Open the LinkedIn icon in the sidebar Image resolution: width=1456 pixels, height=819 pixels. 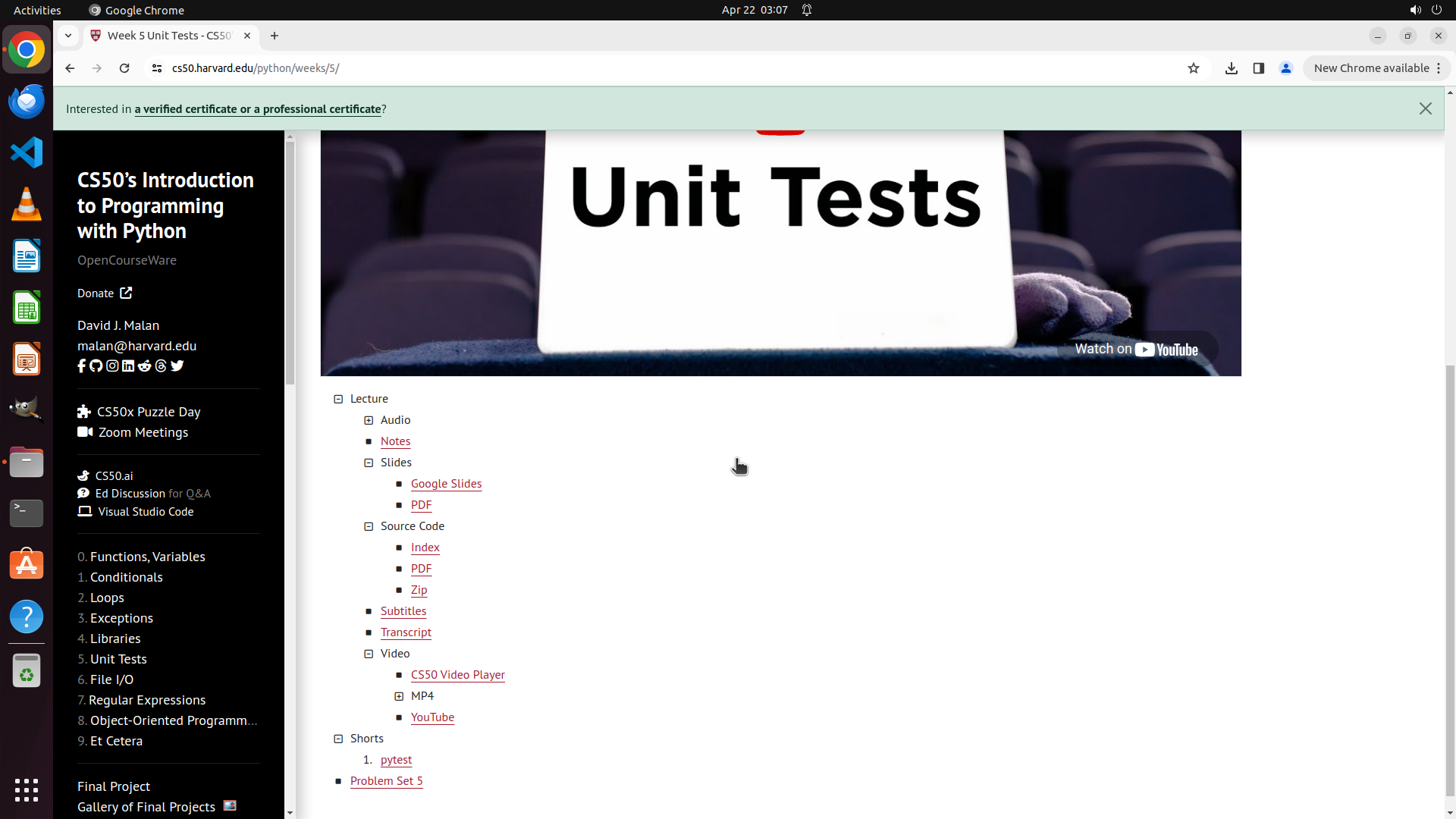click(x=128, y=366)
